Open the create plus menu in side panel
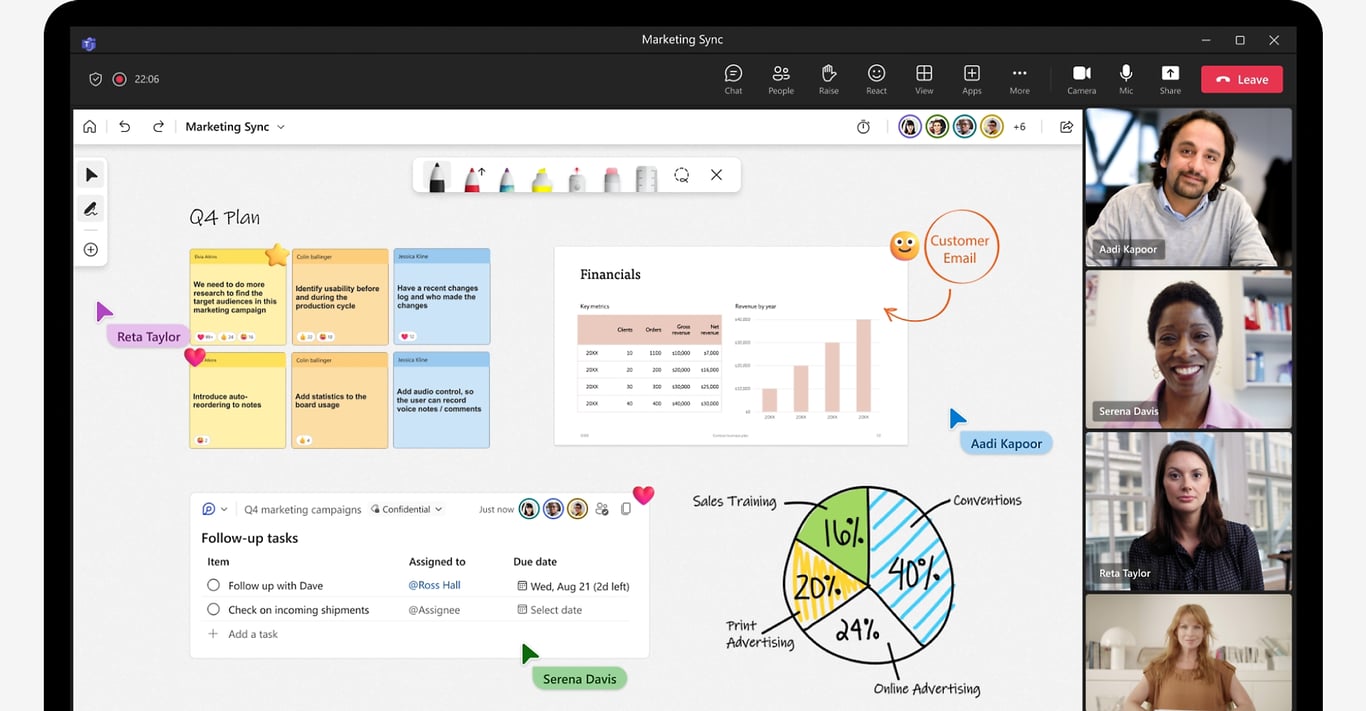 coord(91,250)
